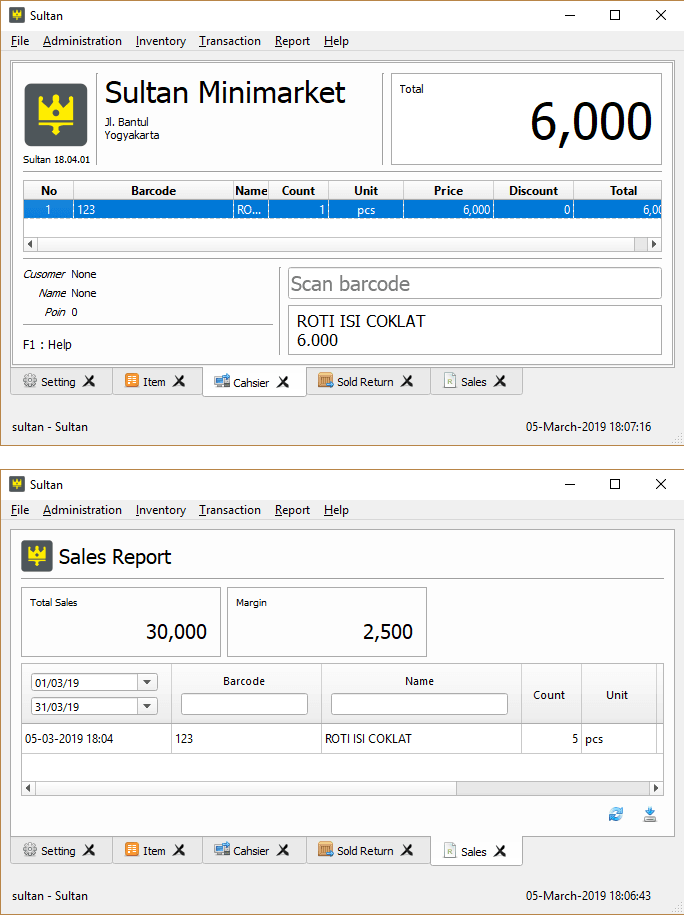Image resolution: width=684 pixels, height=918 pixels.
Task: Switch to the Sales tab in the Sultan Minimarket window
Action: tap(472, 382)
